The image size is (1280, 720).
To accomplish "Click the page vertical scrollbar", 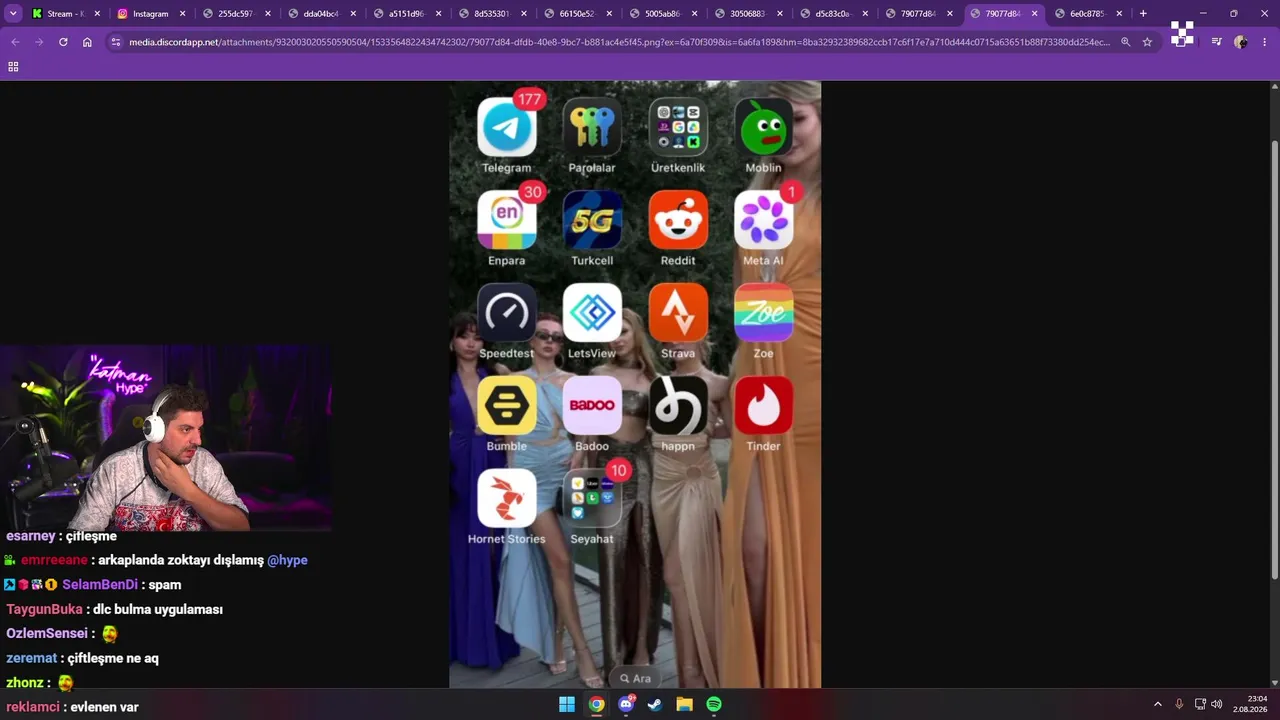I will pyautogui.click(x=1274, y=360).
